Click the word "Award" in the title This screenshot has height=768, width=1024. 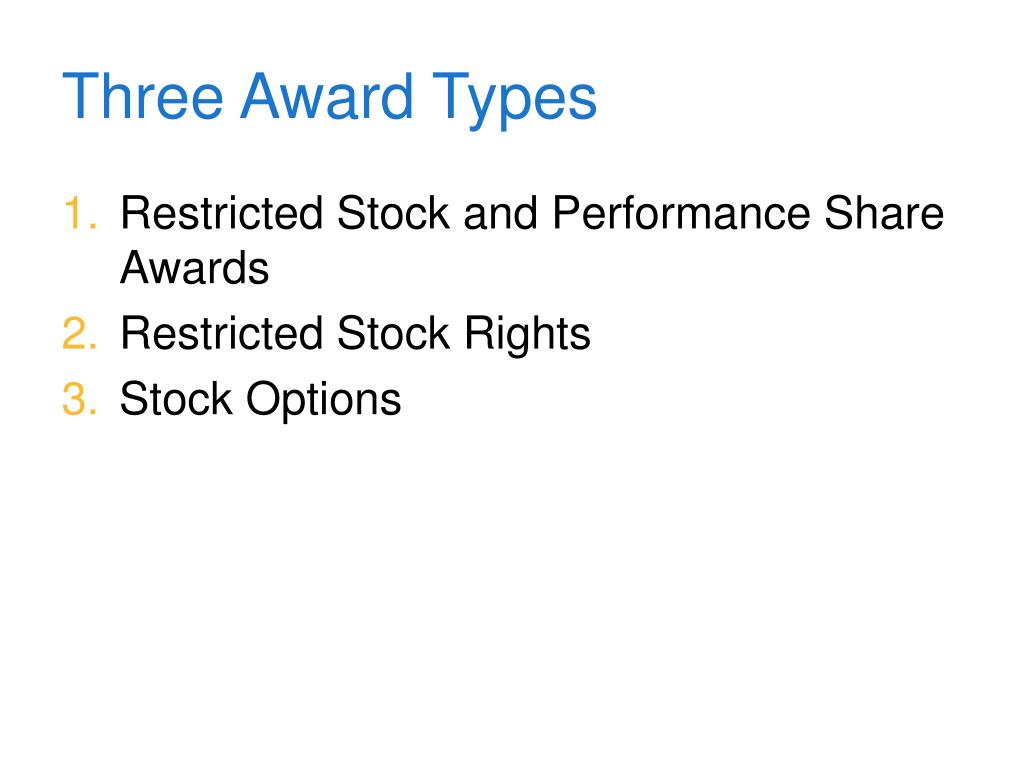point(327,95)
